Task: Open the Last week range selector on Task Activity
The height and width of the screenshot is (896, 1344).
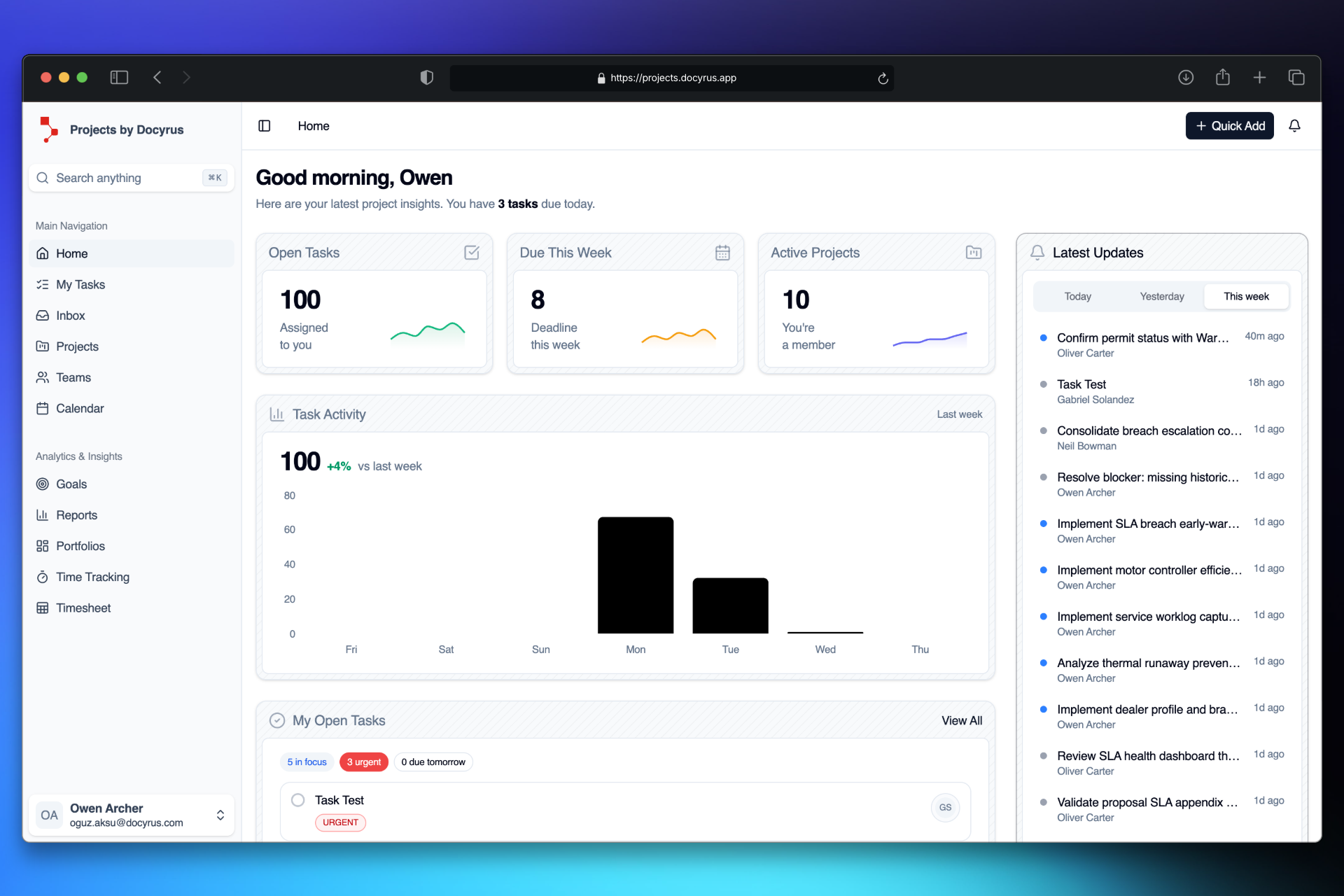Action: tap(959, 414)
